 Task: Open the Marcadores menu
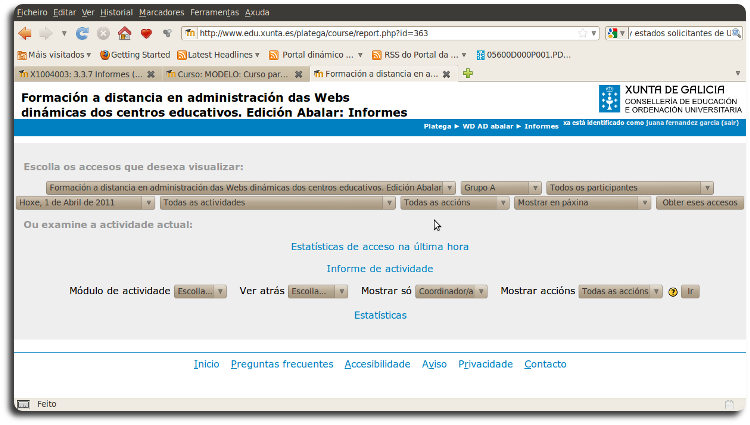[x=161, y=12]
